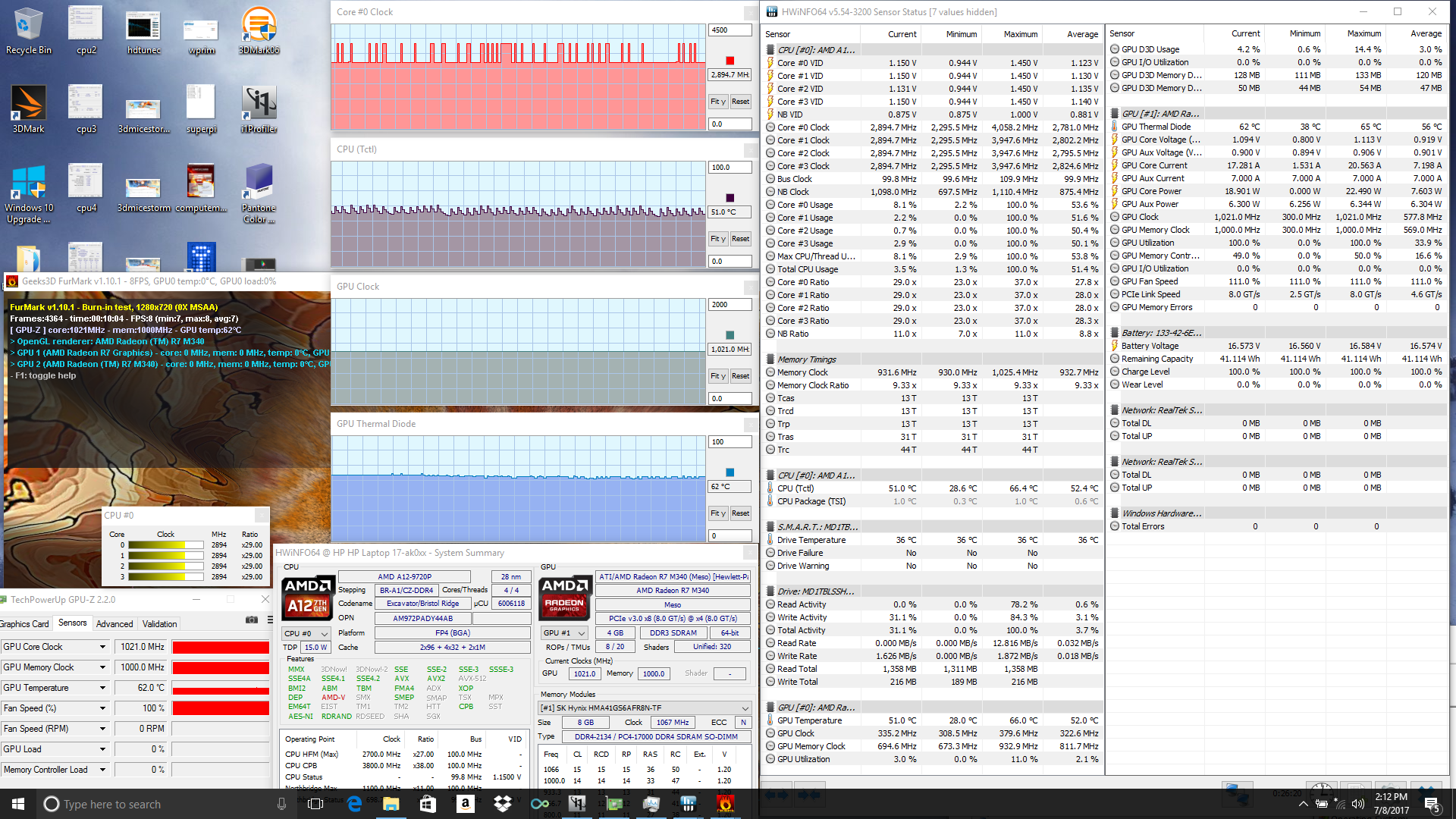This screenshot has height=819, width=1456.
Task: Open the Microsoft Store taskbar icon
Action: click(x=428, y=804)
